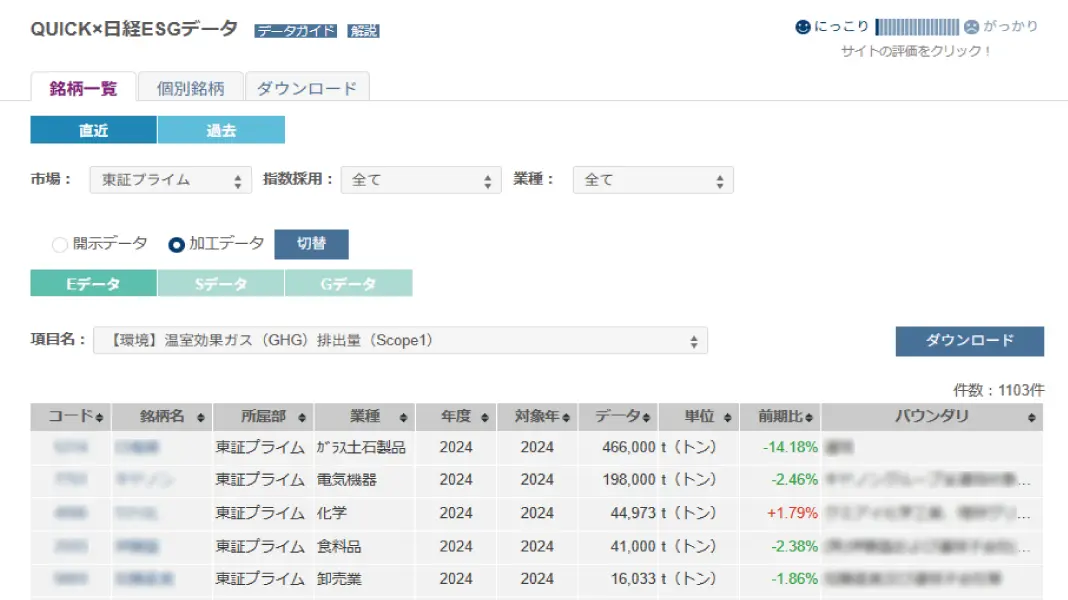
Task: Open the 項目名 dropdown for GHG Scope1
Action: [x=400, y=341]
